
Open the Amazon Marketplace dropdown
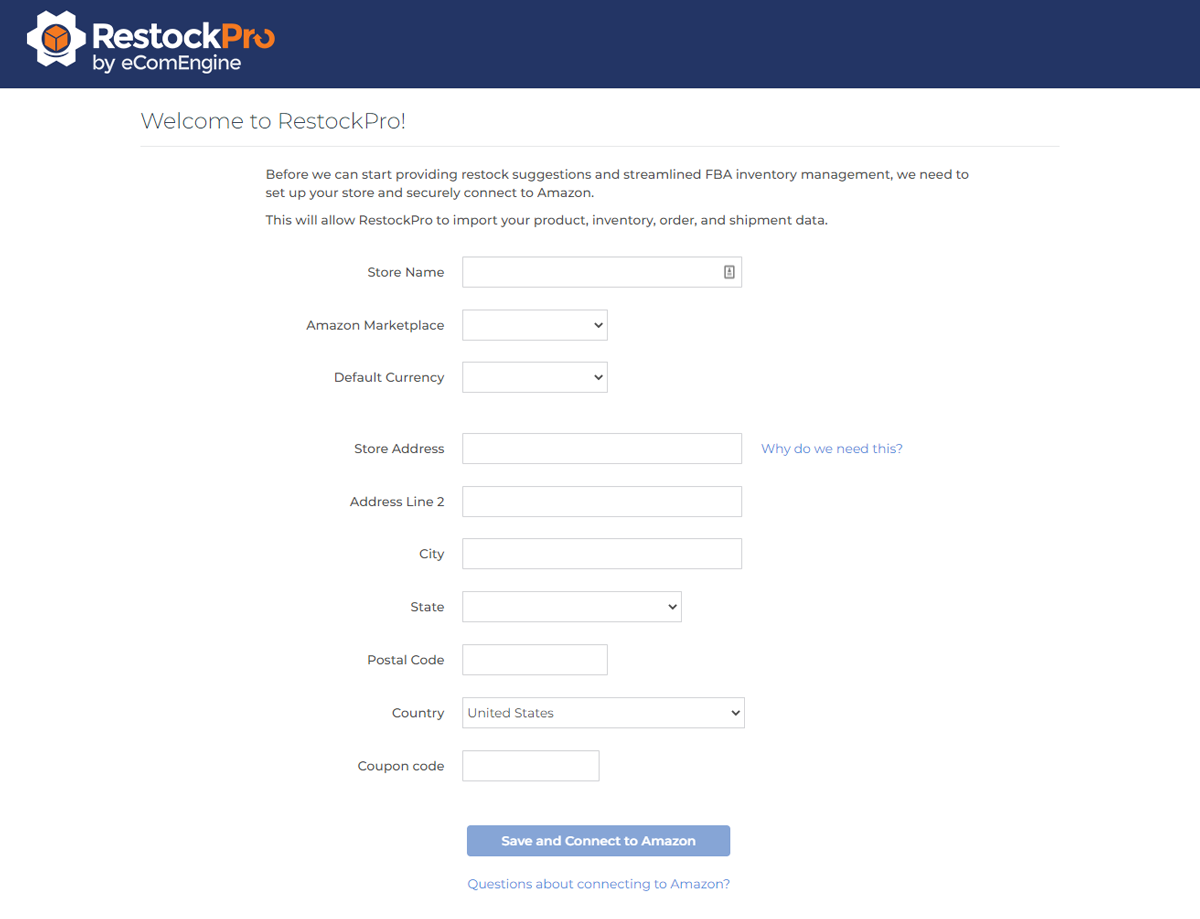click(x=535, y=325)
